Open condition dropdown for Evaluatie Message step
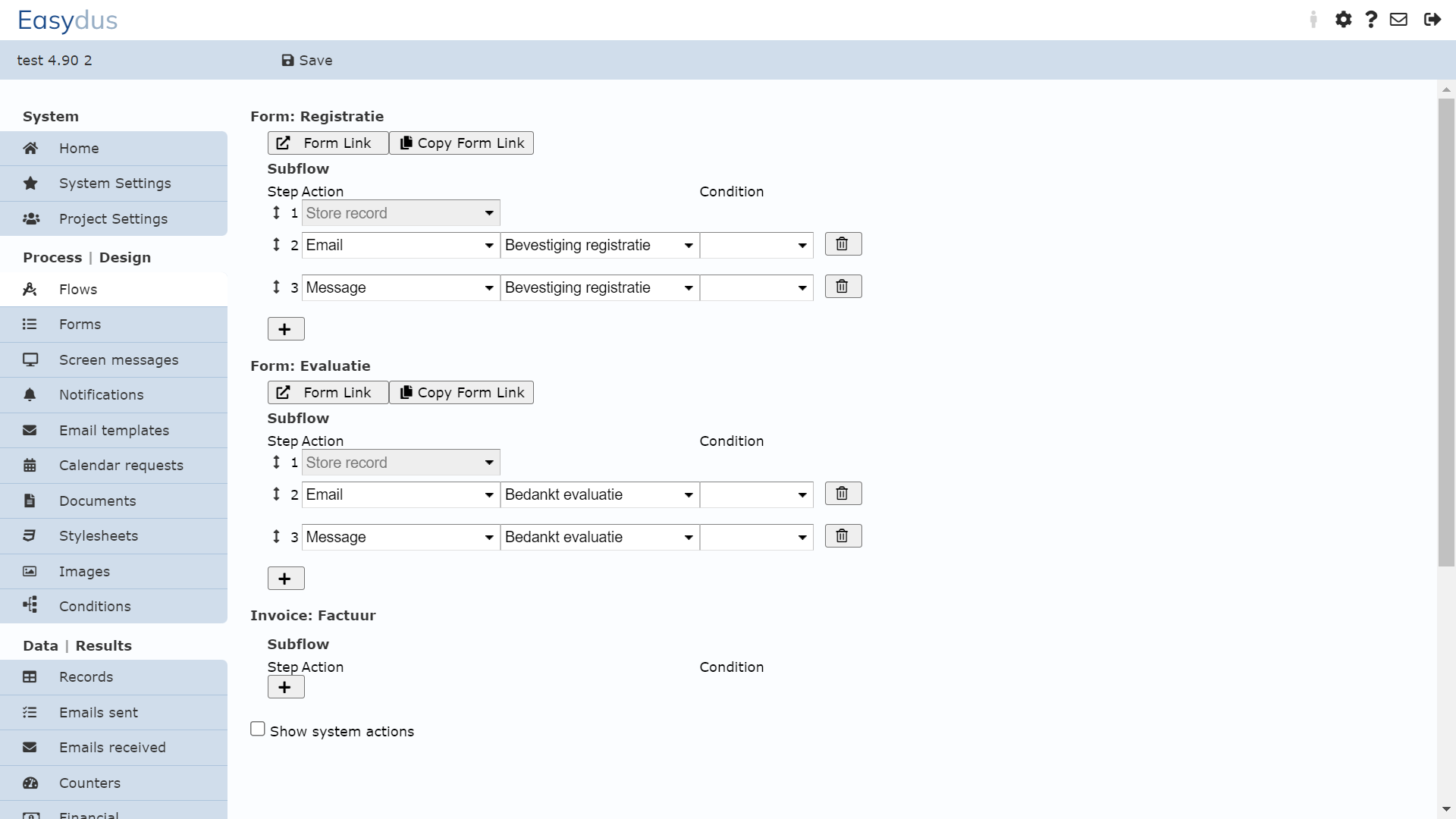 (756, 537)
